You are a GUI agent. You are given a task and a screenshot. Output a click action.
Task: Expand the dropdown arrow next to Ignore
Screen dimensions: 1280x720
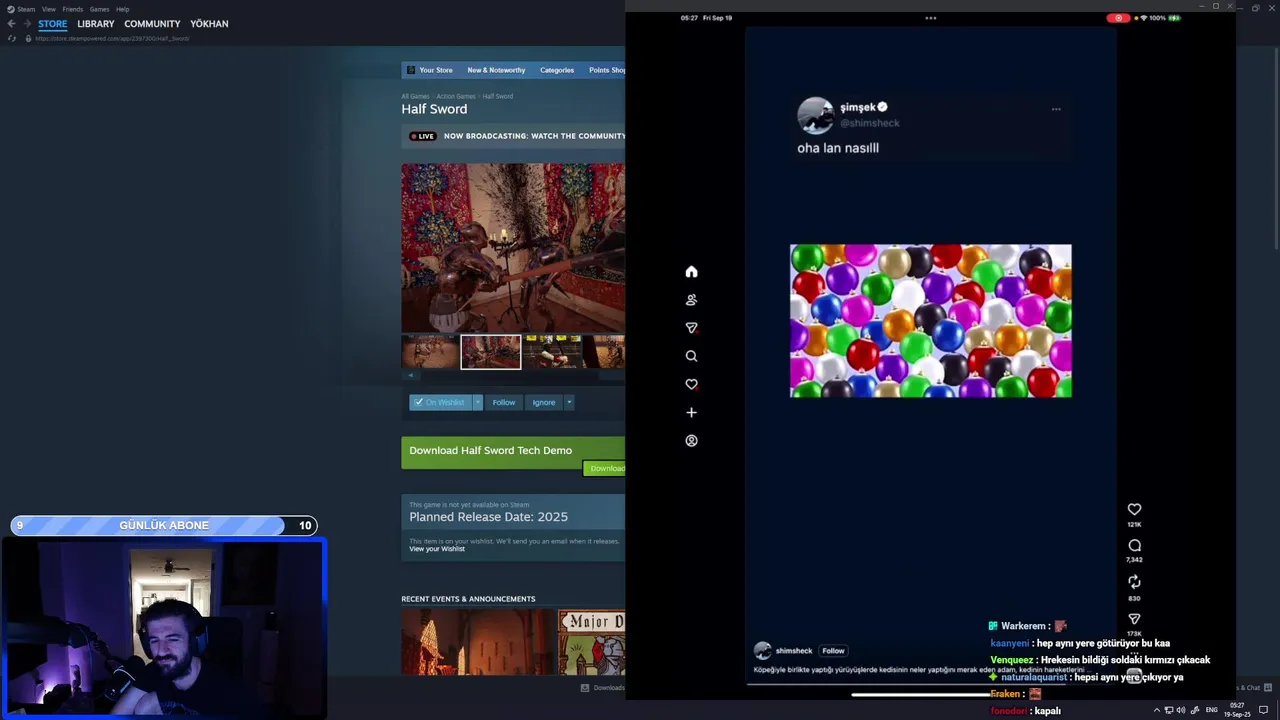click(569, 402)
